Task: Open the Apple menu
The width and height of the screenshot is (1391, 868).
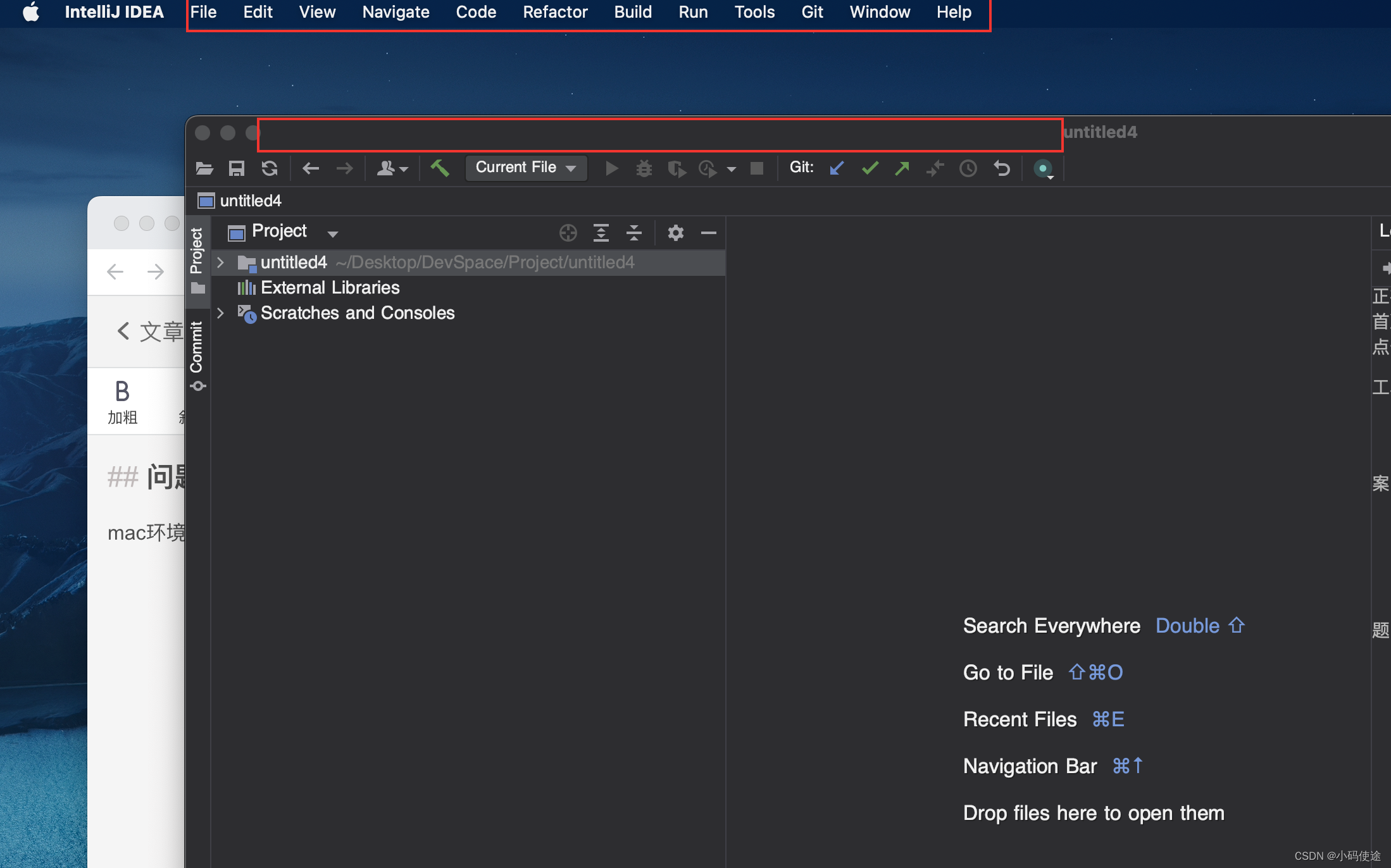Action: coord(31,12)
